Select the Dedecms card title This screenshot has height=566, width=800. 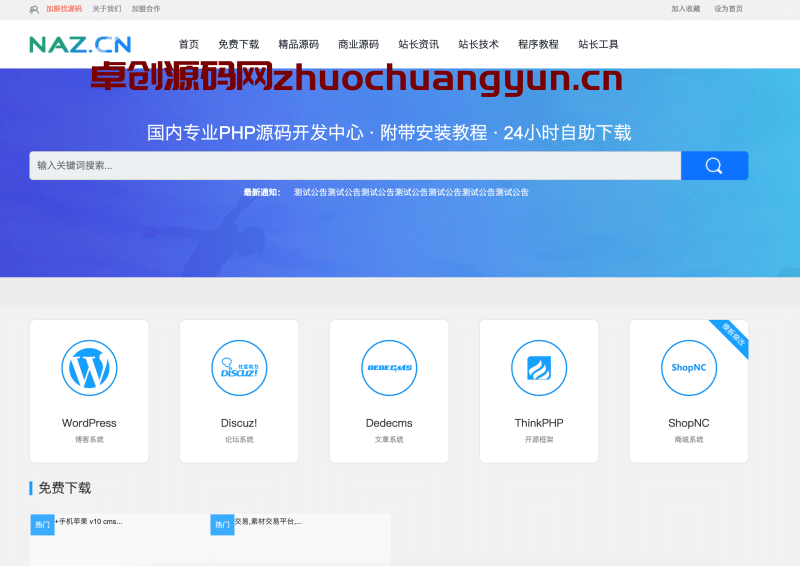389,423
